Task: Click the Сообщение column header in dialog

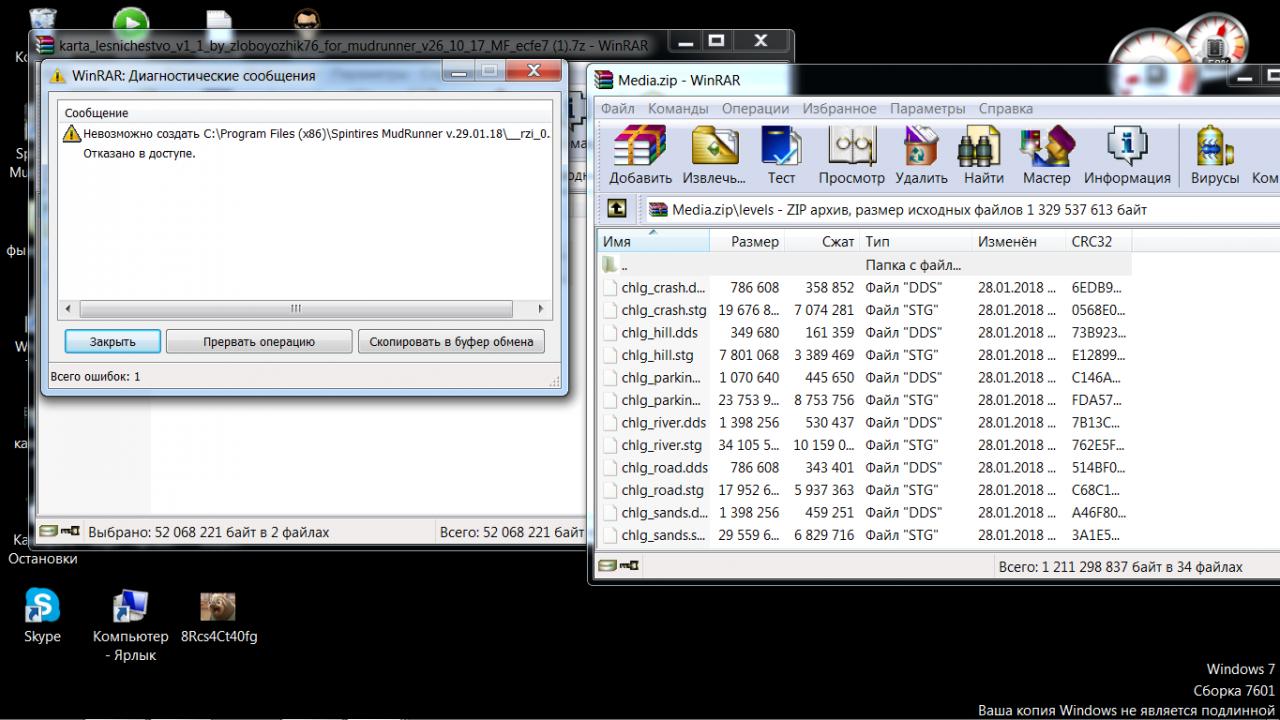Action: click(x=304, y=112)
